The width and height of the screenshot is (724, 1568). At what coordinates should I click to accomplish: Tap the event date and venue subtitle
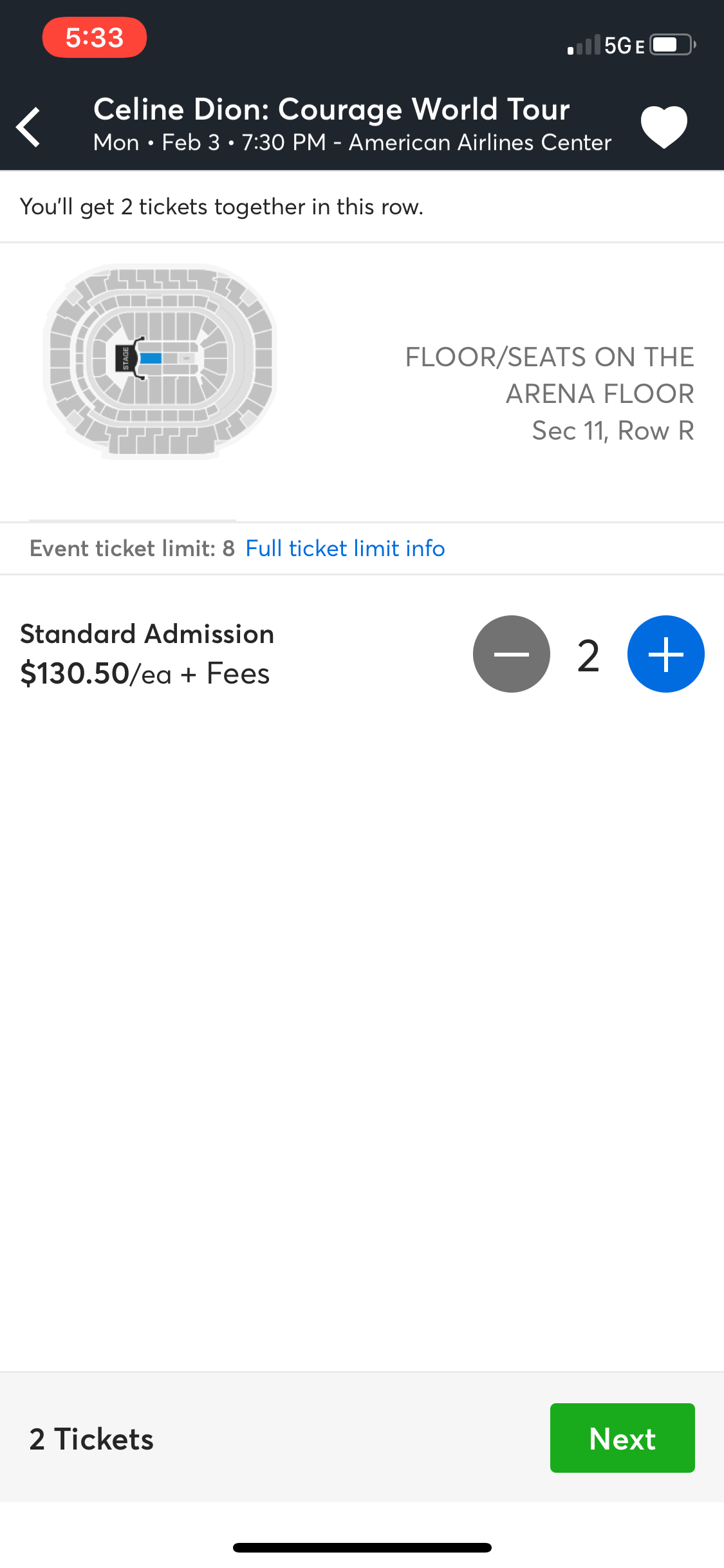(x=352, y=142)
